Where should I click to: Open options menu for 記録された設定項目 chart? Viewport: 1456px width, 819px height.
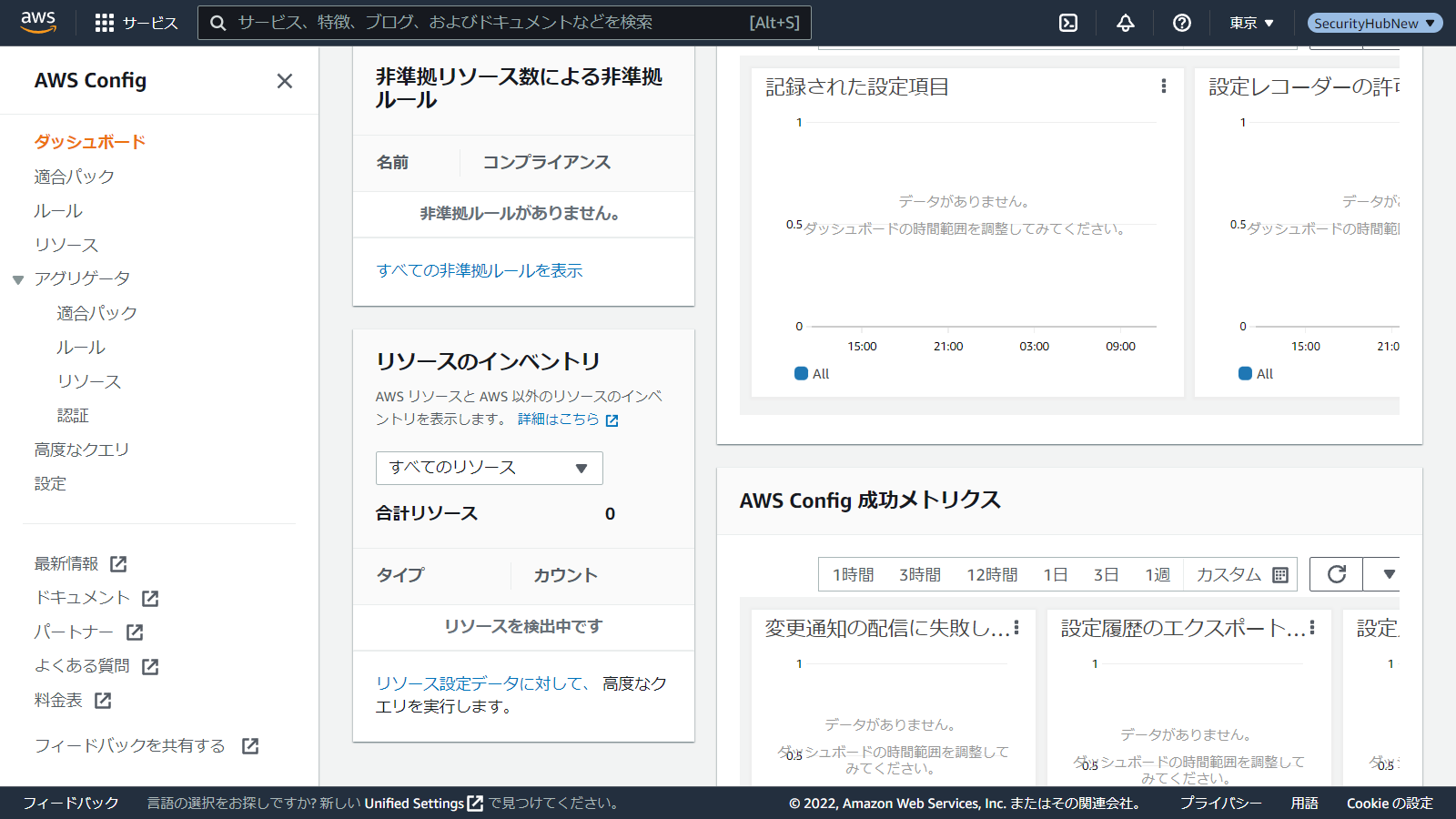point(1163,86)
